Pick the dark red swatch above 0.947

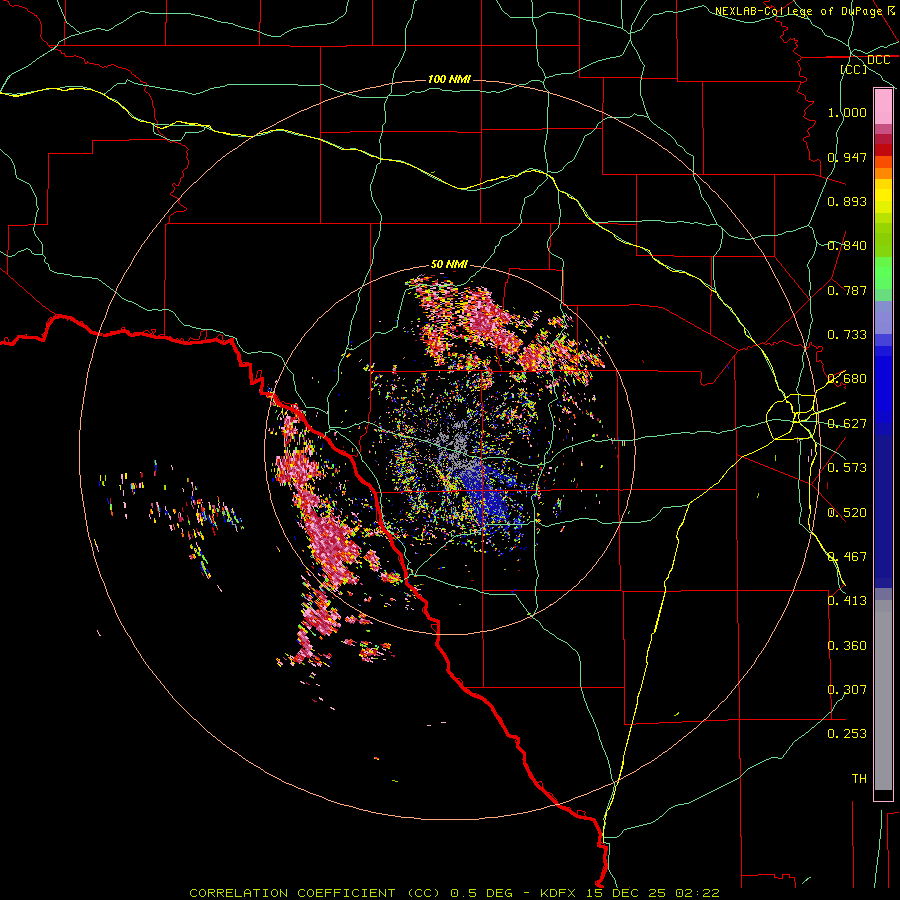(x=883, y=150)
